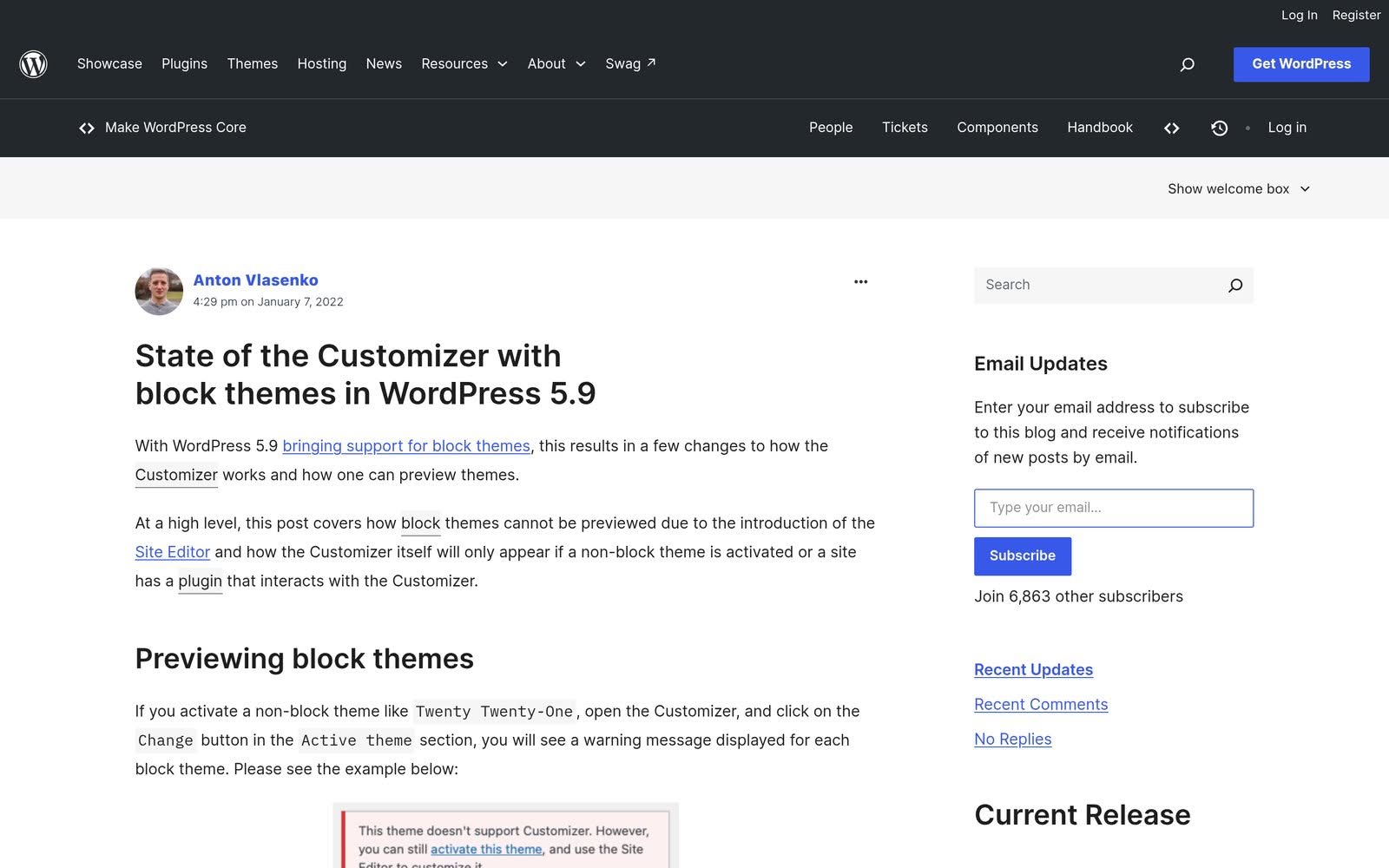Screen dimensions: 1389x868
Task: Click Log in in the Core subnav
Action: 1287,128
